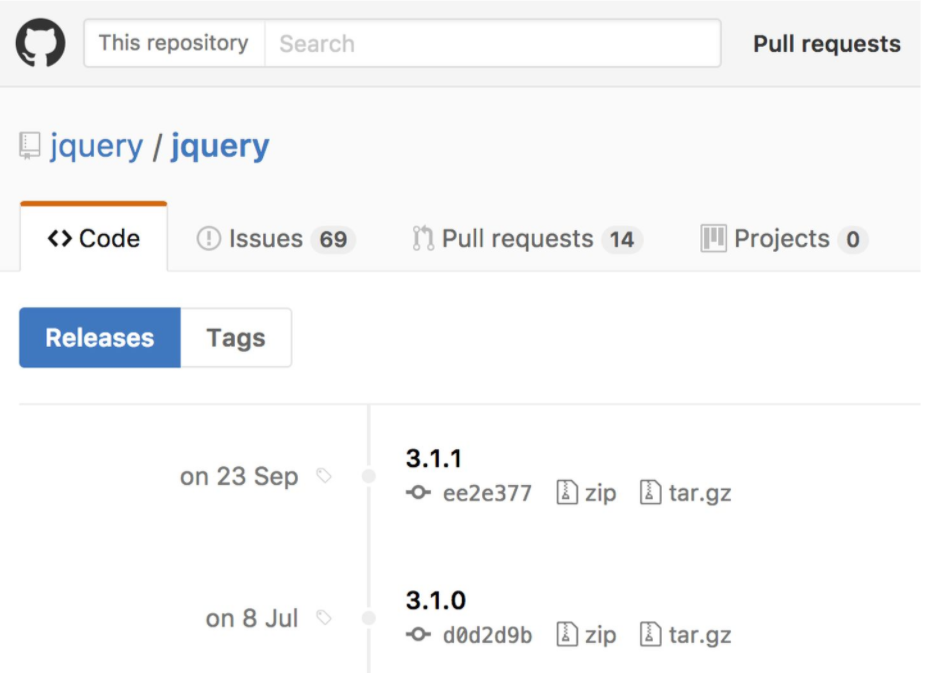
Task: Click the tag icon next to 8 Jul
Action: [x=323, y=618]
